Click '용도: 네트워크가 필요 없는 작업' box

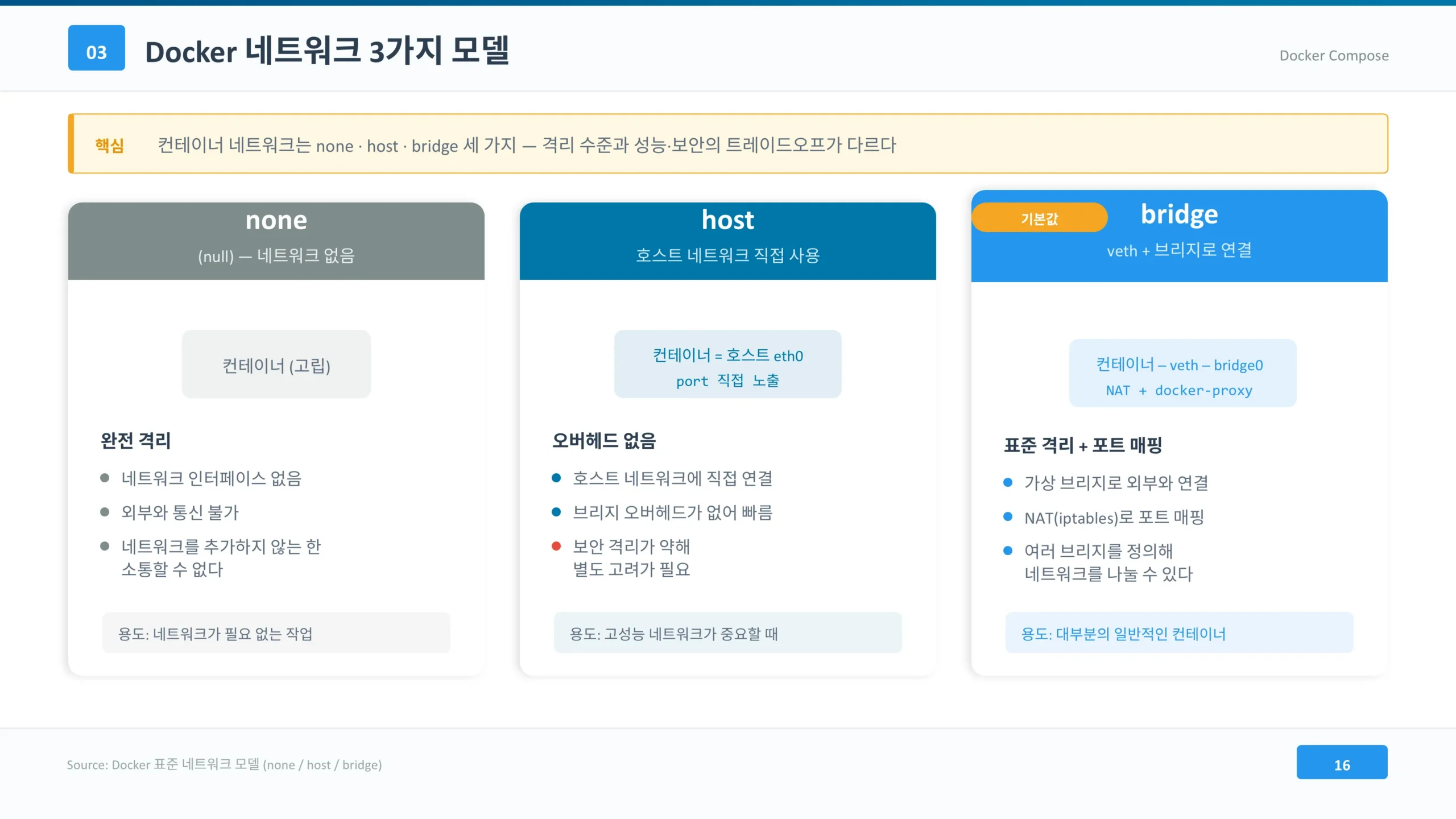[276, 633]
